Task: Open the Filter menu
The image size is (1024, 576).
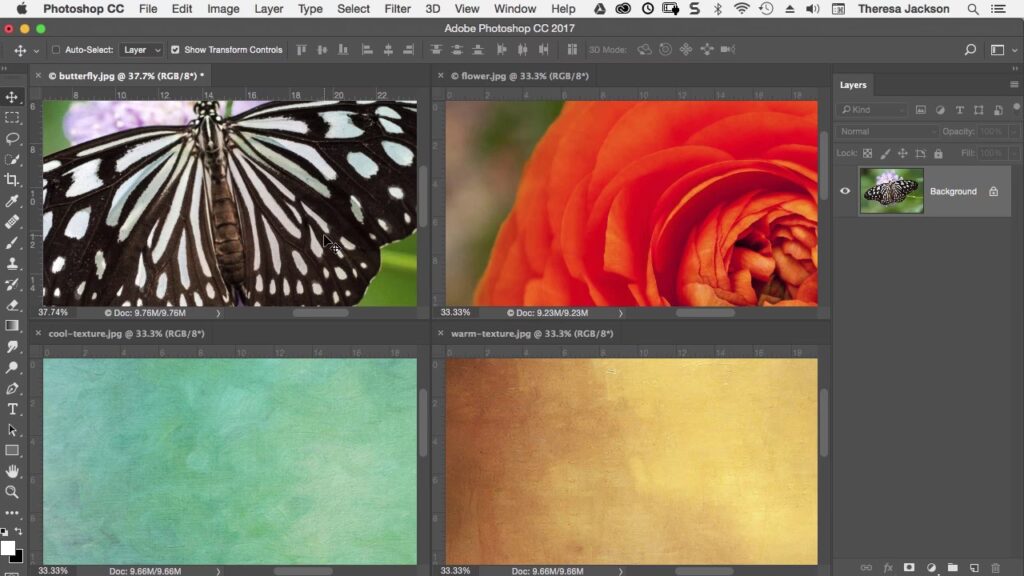Action: click(397, 9)
